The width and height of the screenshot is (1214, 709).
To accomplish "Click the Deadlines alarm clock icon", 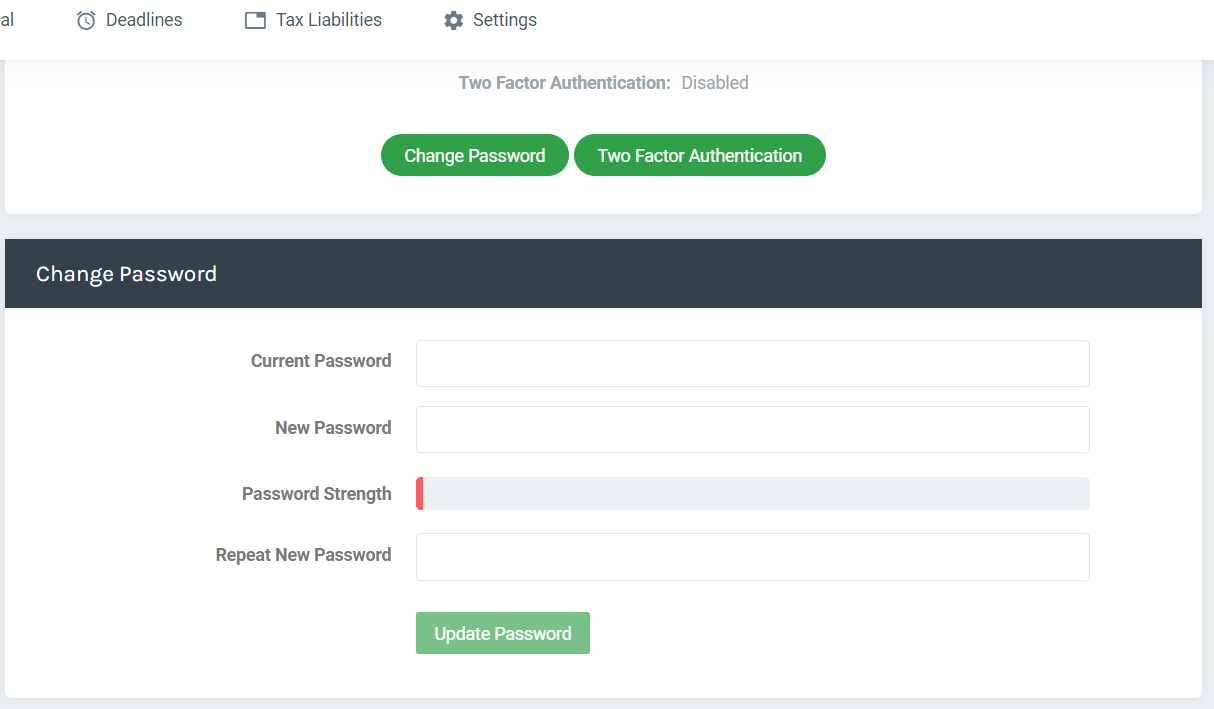I will 86,20.
